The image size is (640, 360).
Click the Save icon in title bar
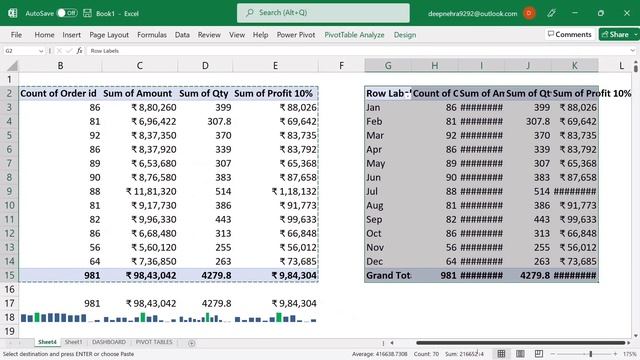pos(87,13)
